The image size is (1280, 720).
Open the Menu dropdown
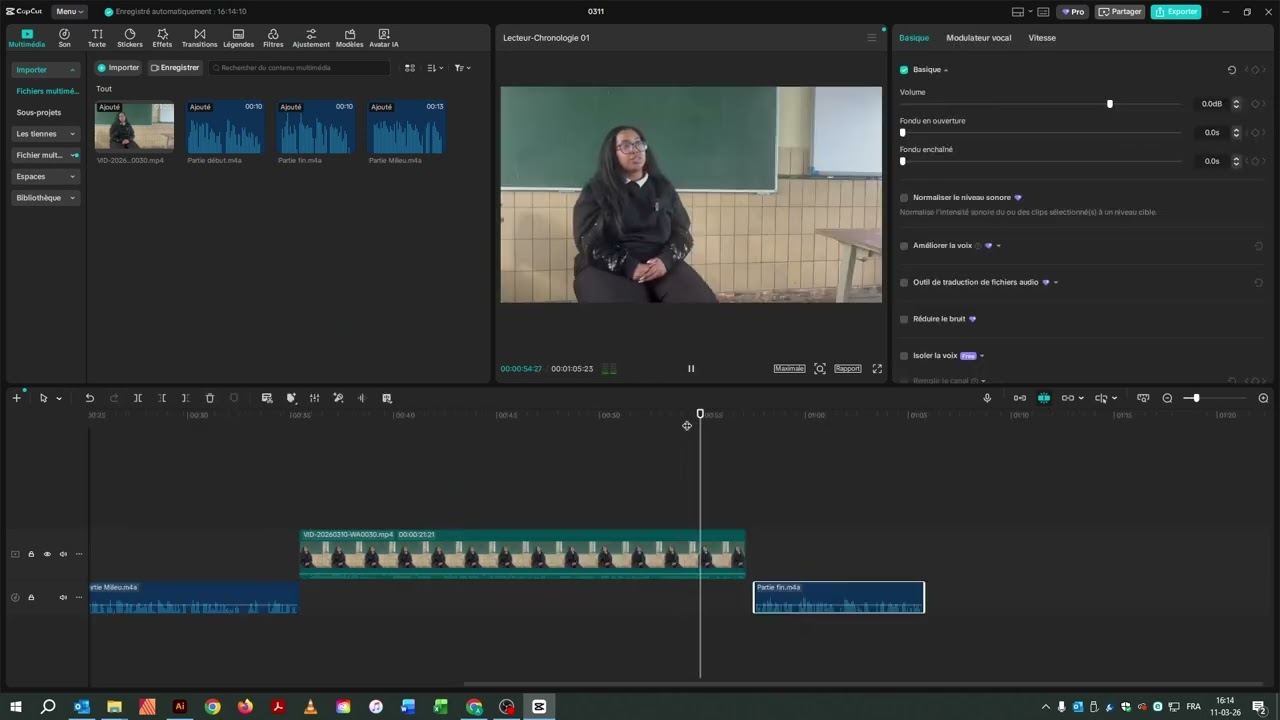(x=69, y=12)
